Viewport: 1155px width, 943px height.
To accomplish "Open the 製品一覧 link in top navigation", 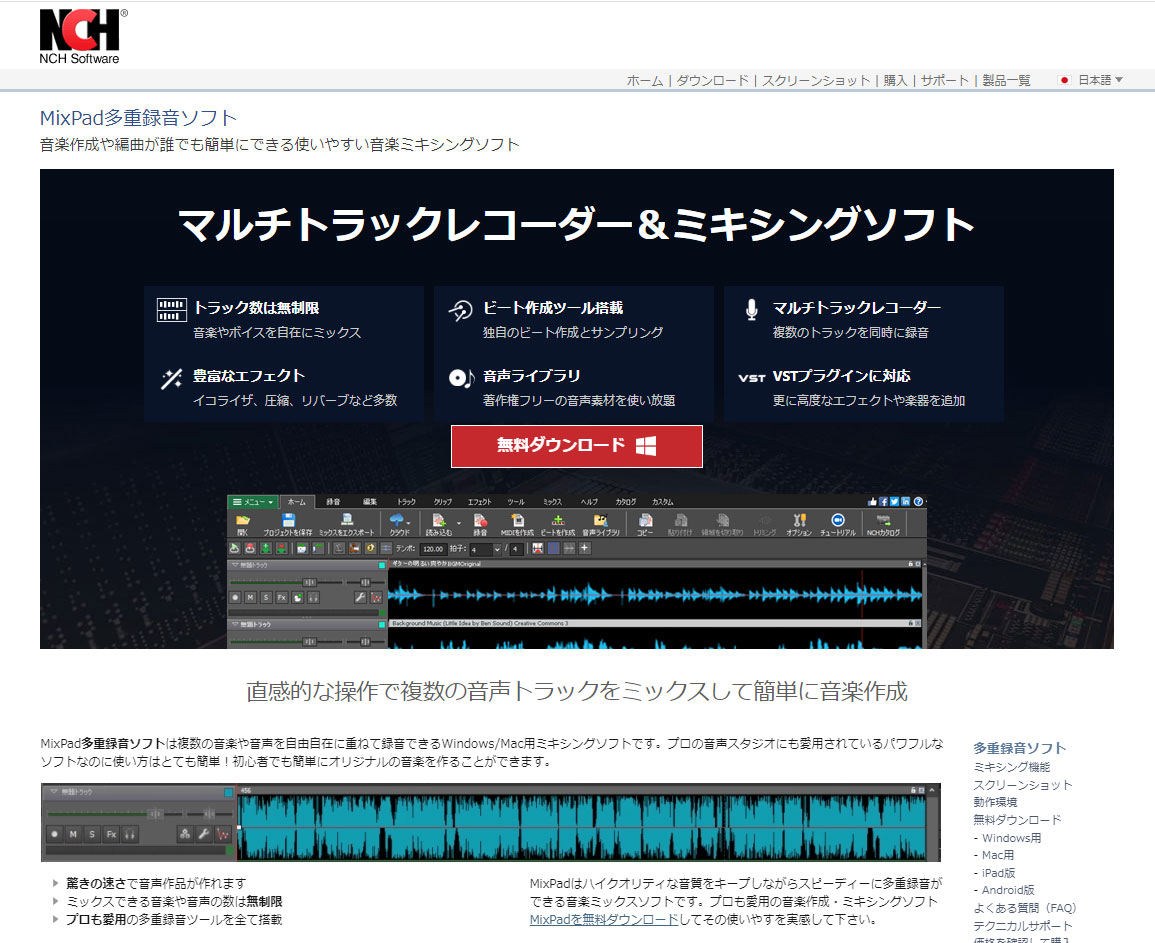I will pos(1006,80).
